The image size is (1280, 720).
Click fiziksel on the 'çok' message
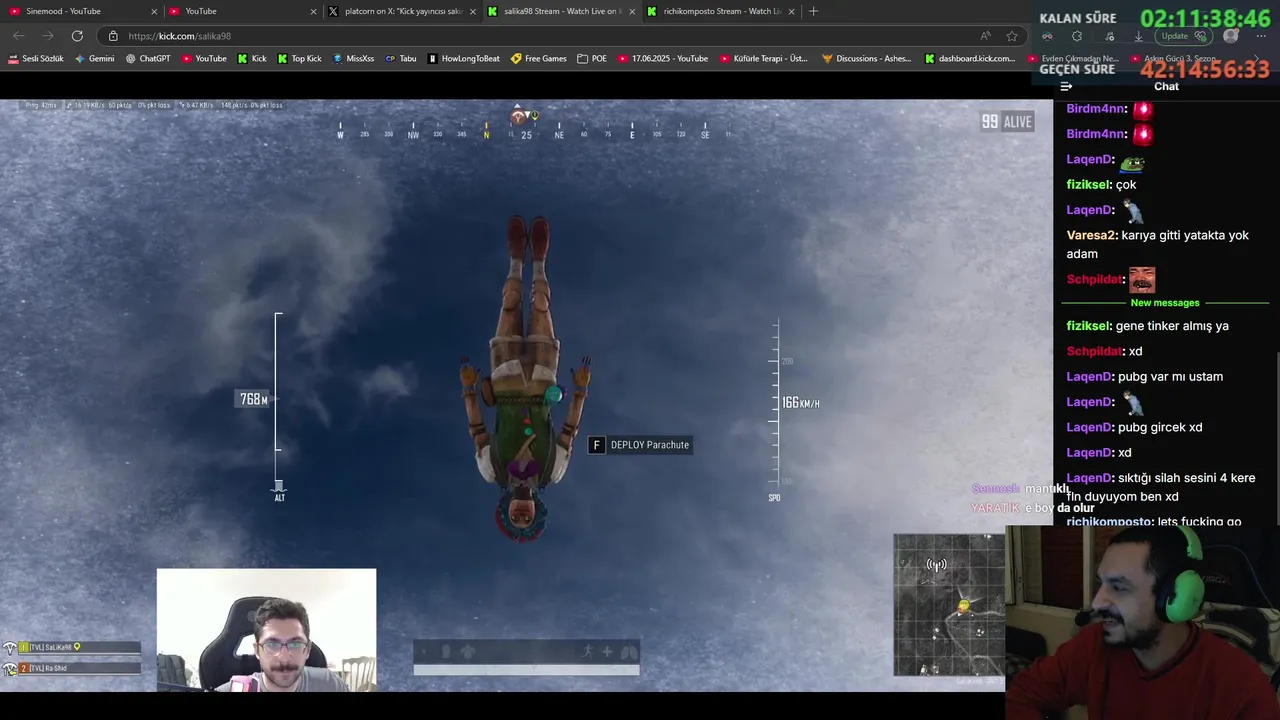coord(1088,185)
